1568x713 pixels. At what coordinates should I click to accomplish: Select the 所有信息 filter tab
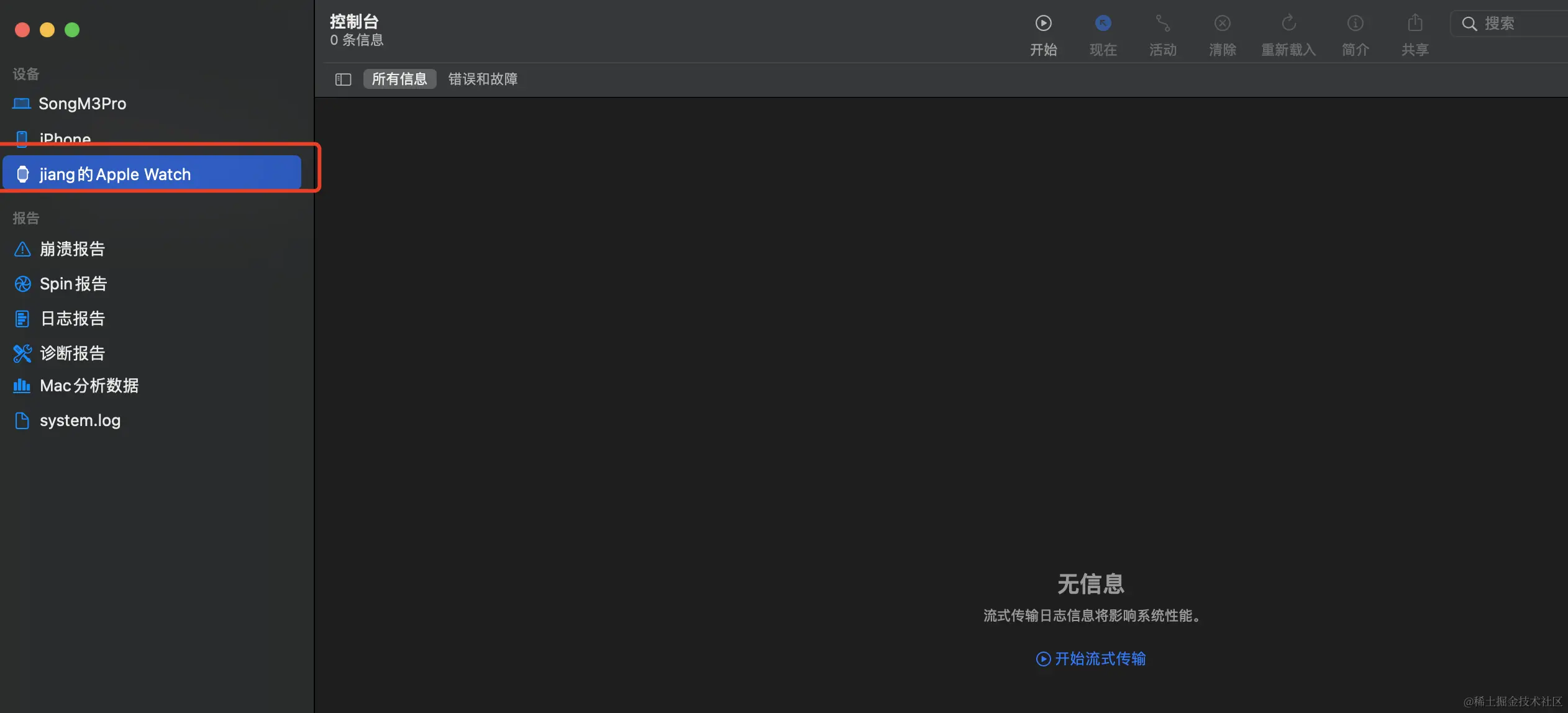399,79
